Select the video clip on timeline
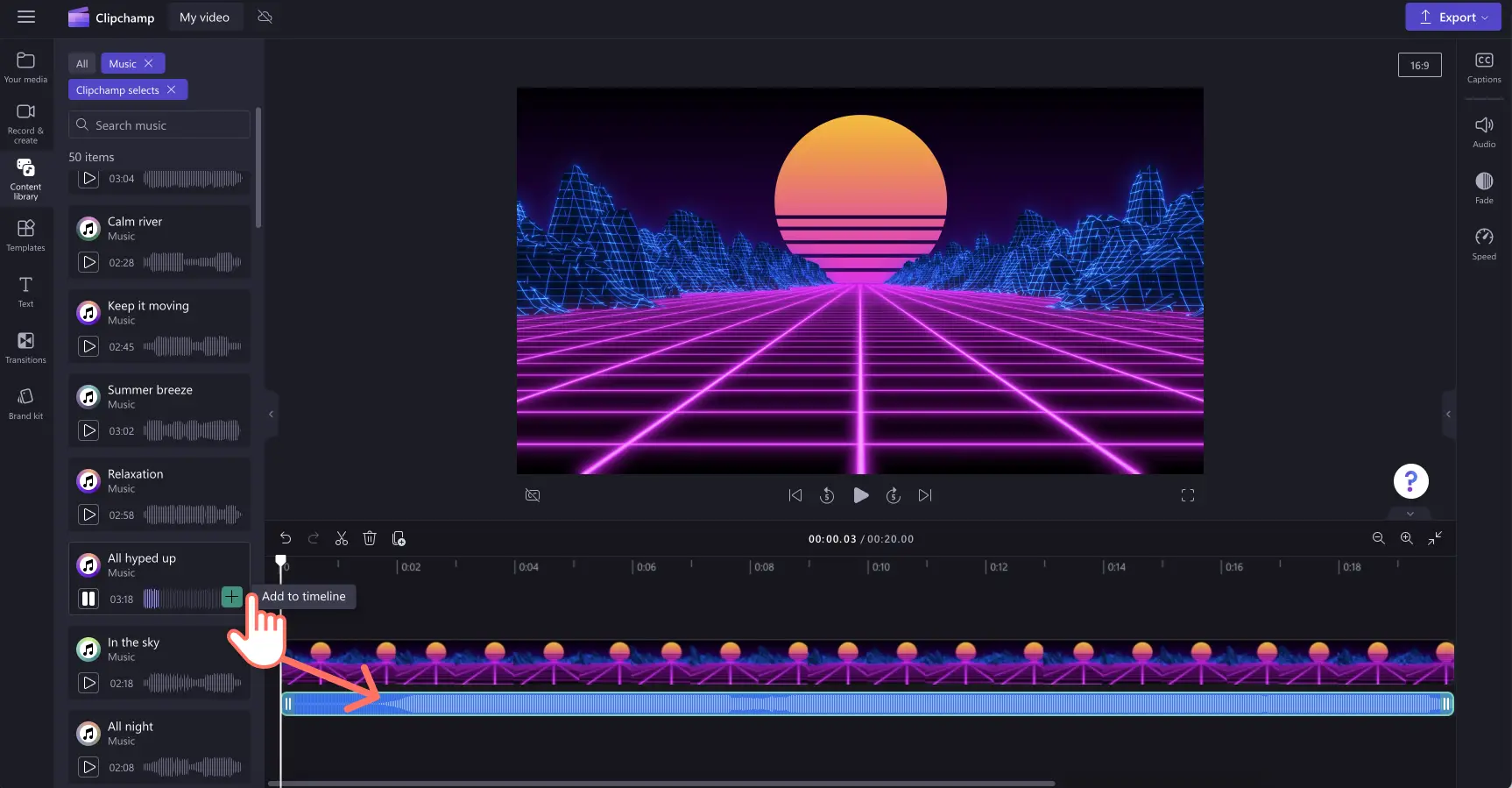This screenshot has width=1512, height=788. tap(867, 663)
